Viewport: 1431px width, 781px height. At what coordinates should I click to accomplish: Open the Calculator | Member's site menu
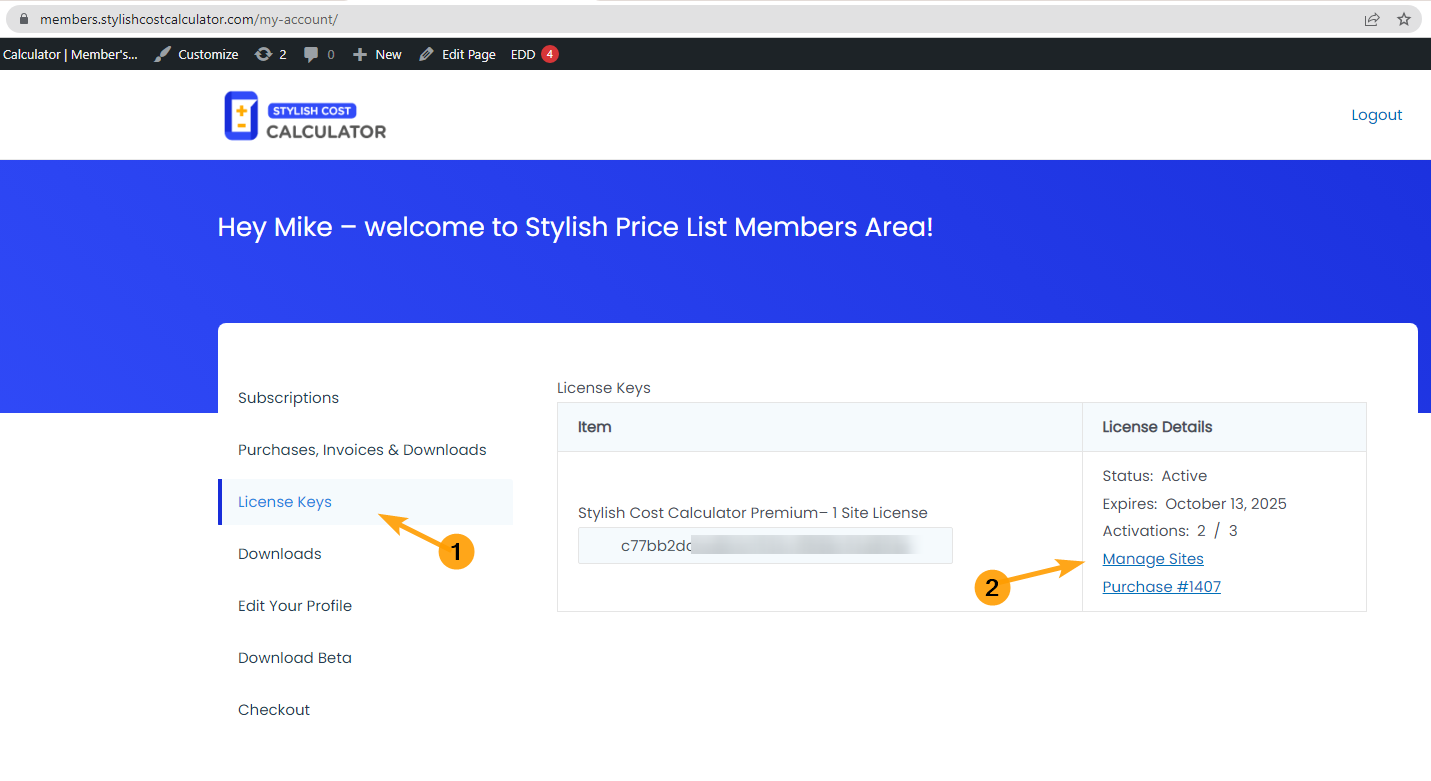70,54
